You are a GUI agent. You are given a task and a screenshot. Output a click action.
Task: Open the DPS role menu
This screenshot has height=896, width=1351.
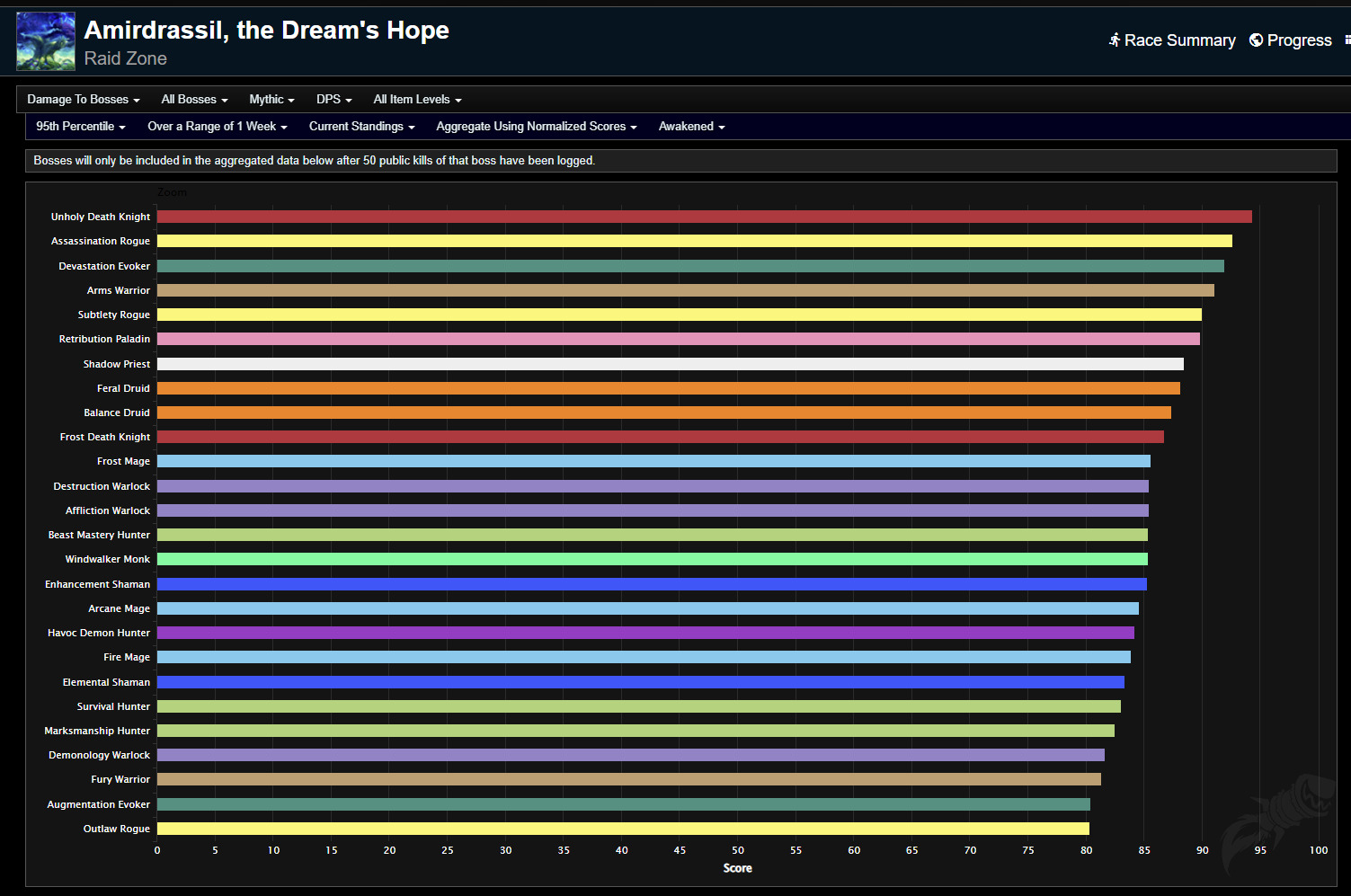(333, 100)
